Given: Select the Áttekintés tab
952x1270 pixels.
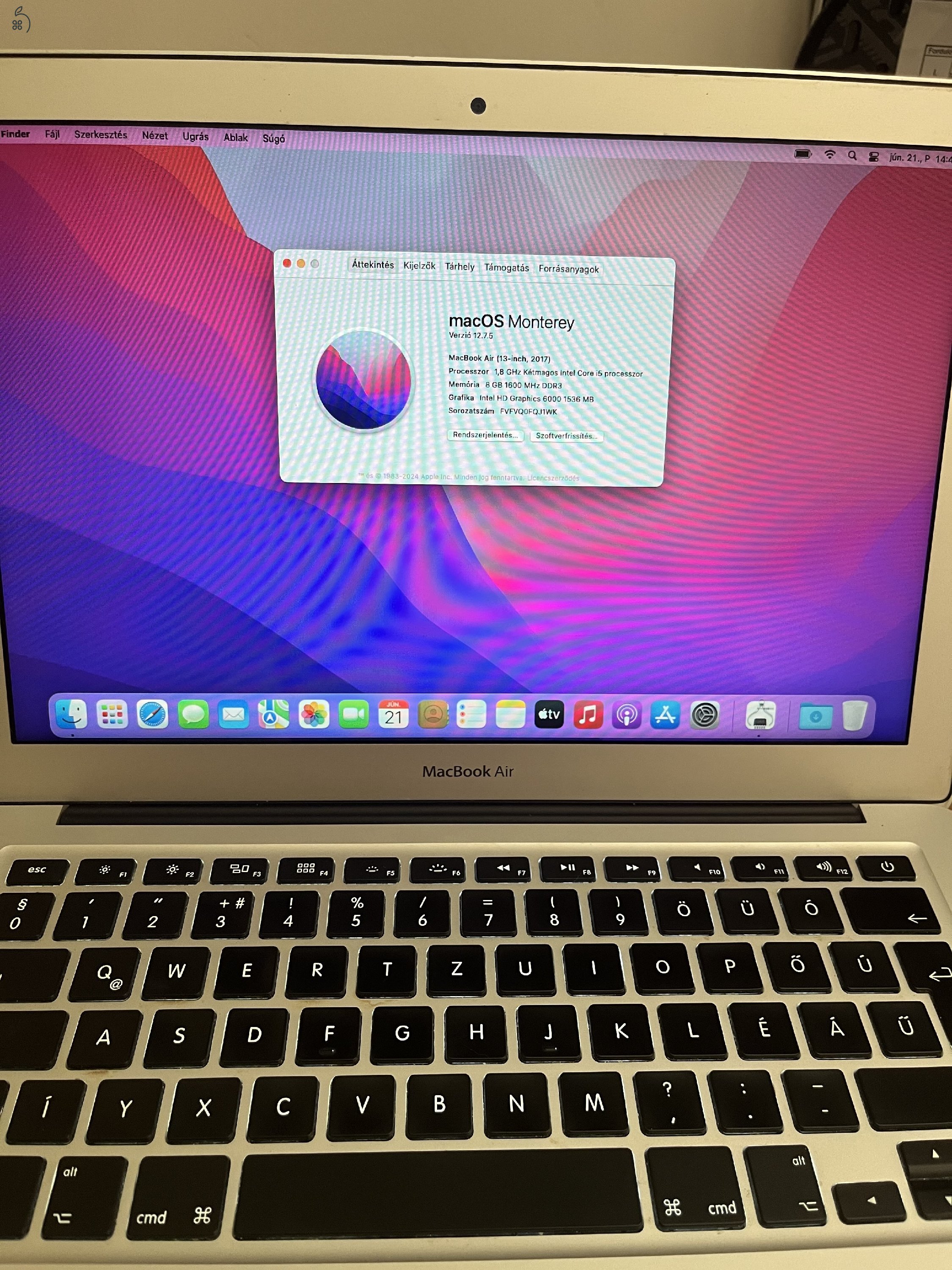Looking at the screenshot, I should tap(373, 265).
